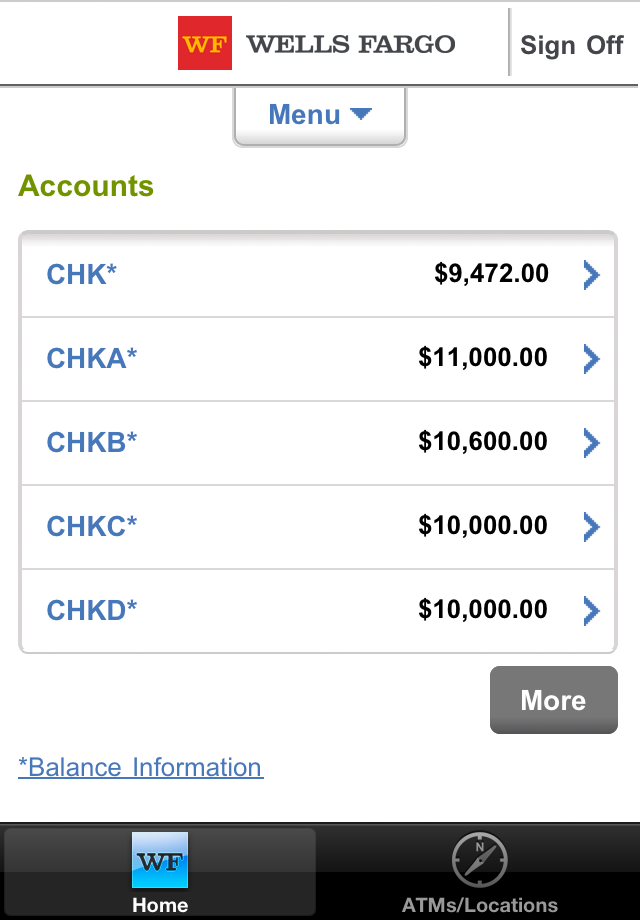Screen dimensions: 640x920
Task: Select the CHKA* account name
Action: [92, 358]
